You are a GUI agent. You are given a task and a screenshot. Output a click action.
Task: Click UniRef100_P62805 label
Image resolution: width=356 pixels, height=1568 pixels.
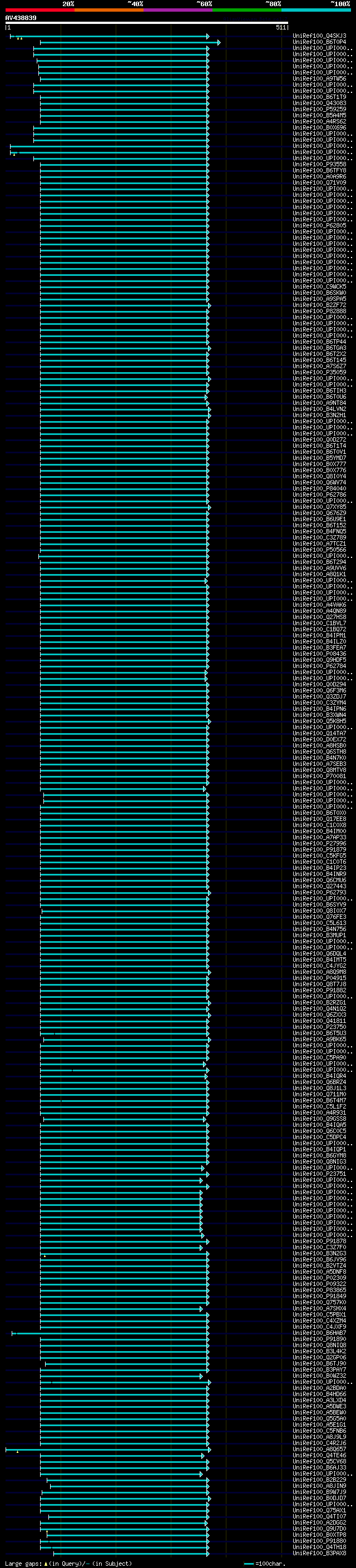click(319, 225)
